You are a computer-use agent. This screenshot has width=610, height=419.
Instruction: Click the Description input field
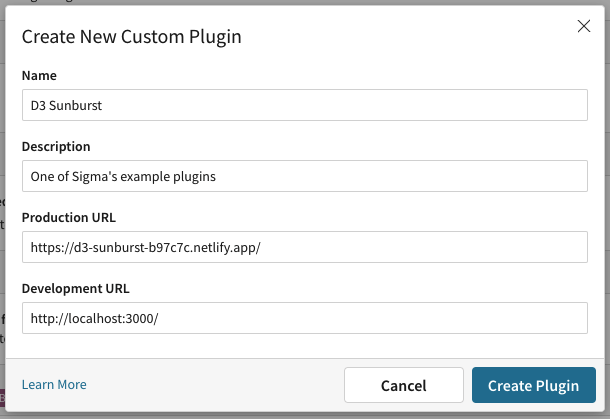(305, 176)
